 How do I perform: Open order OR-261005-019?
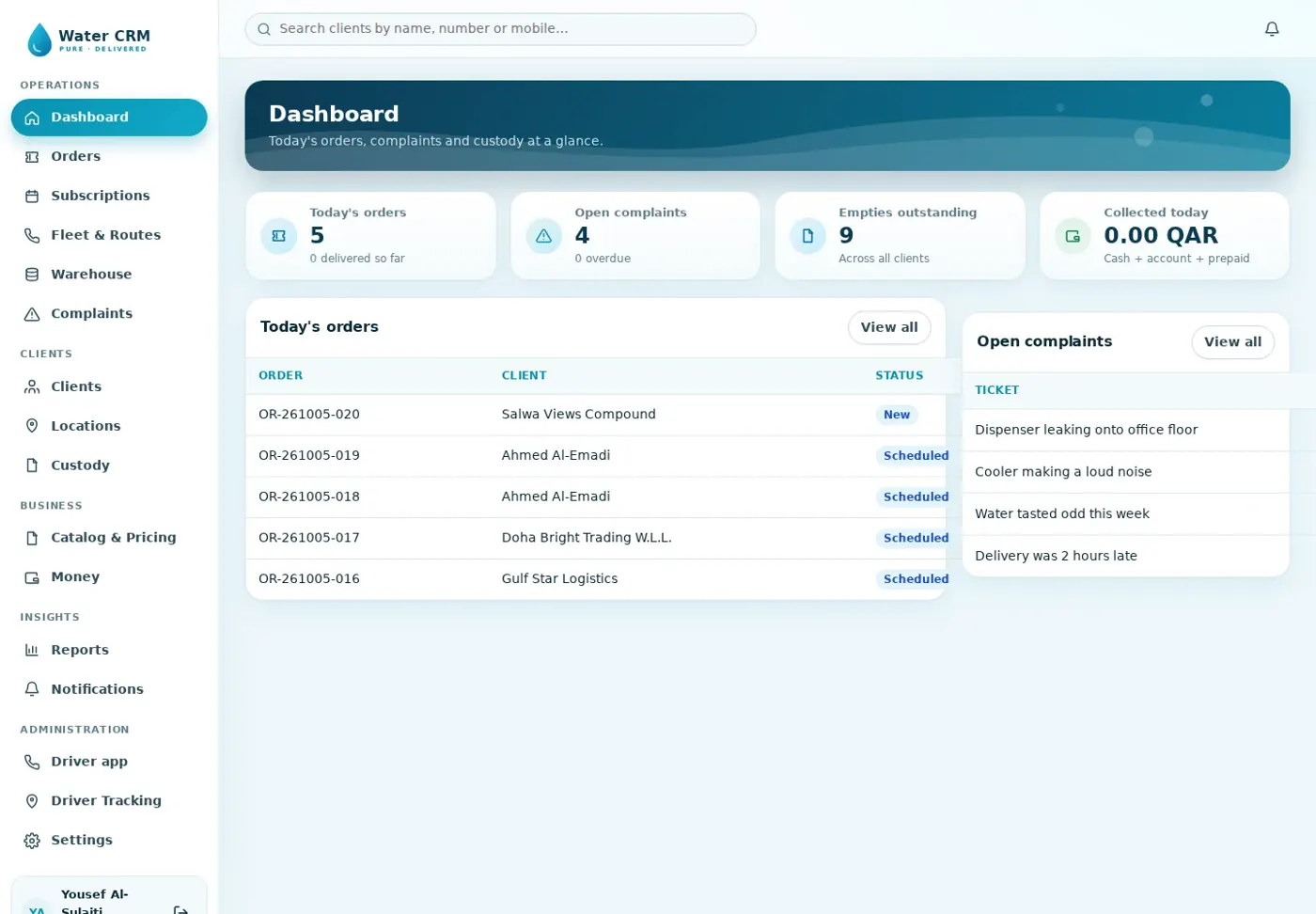pyautogui.click(x=309, y=456)
